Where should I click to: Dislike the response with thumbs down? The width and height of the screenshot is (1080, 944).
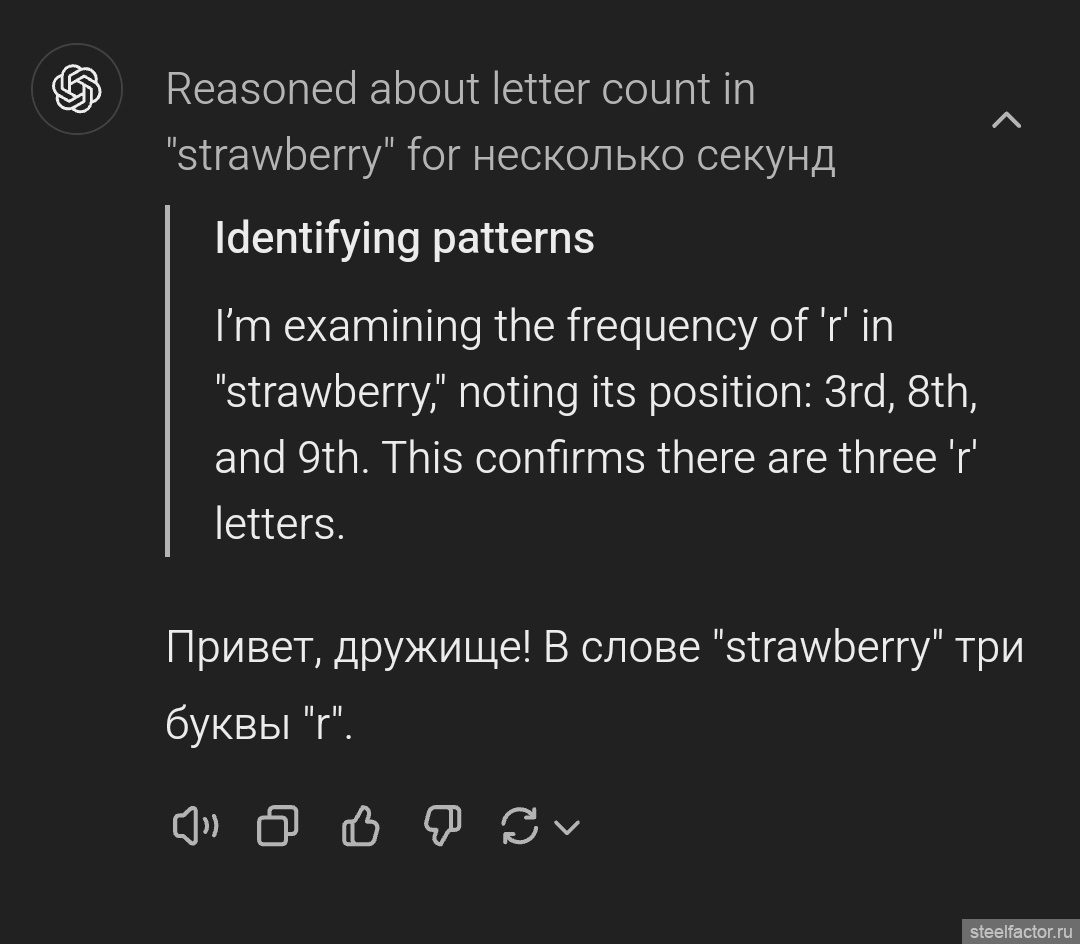coord(443,826)
